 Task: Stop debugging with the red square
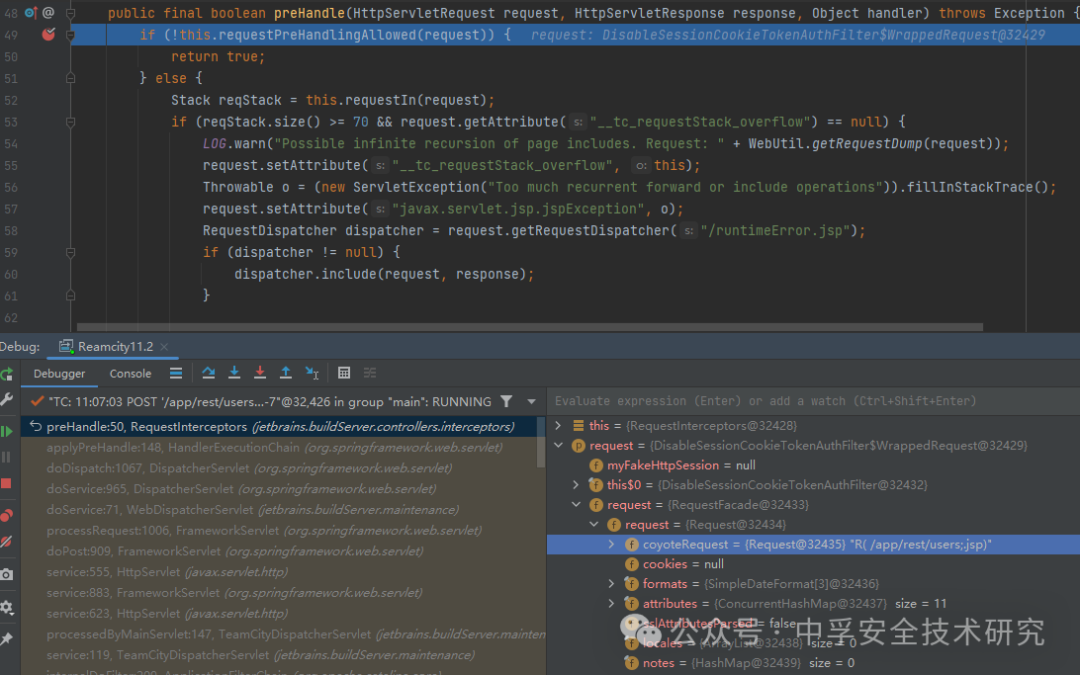point(6,484)
